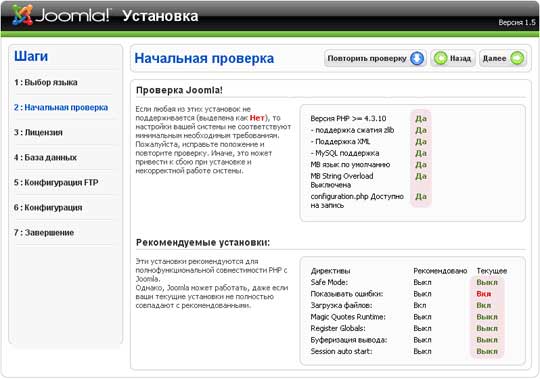Click the Safe Mode: directive label
The height and width of the screenshot is (379, 540).
point(329,282)
